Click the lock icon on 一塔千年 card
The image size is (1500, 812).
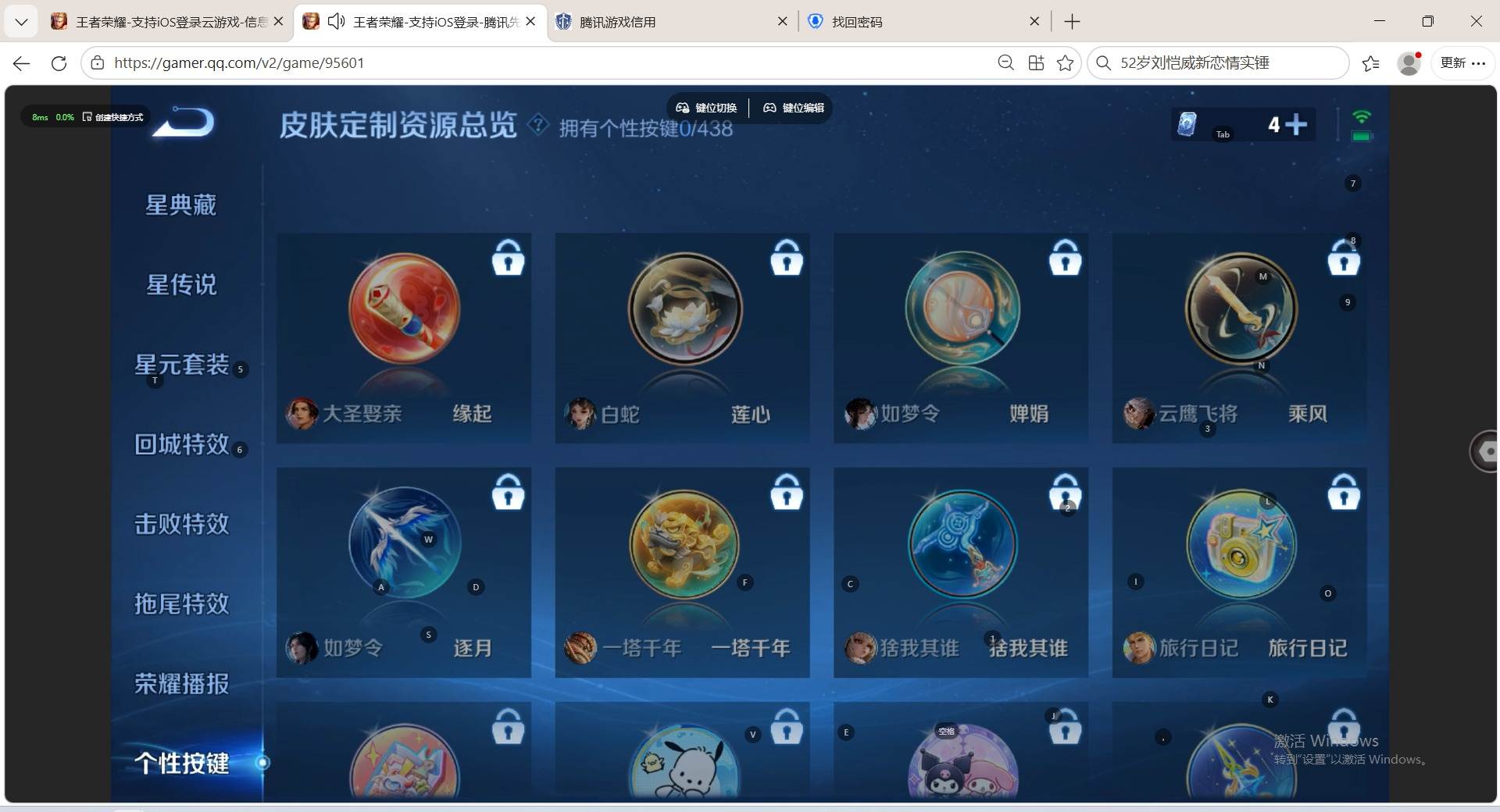787,492
